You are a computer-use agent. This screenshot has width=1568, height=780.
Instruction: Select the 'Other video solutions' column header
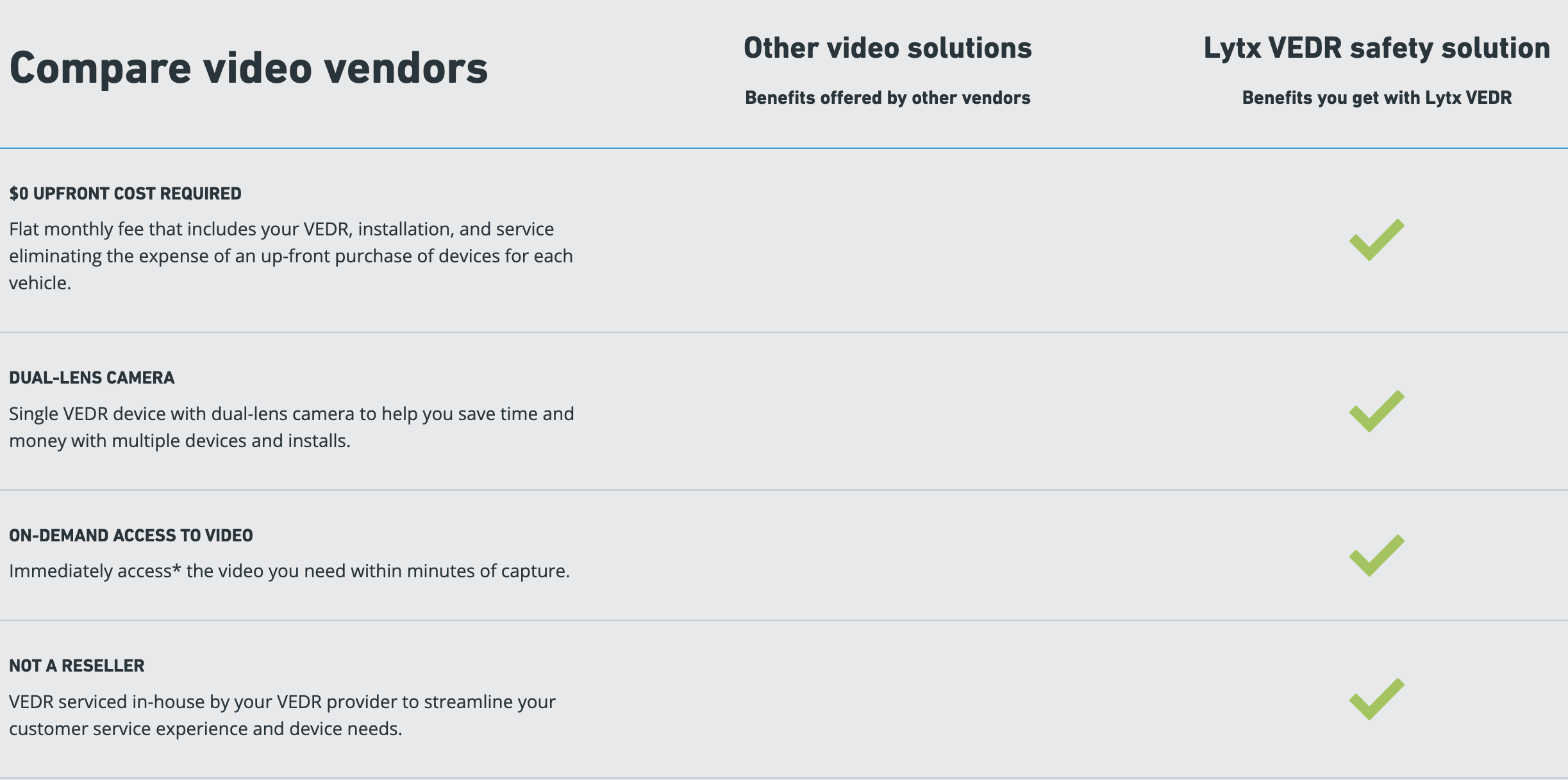[887, 49]
